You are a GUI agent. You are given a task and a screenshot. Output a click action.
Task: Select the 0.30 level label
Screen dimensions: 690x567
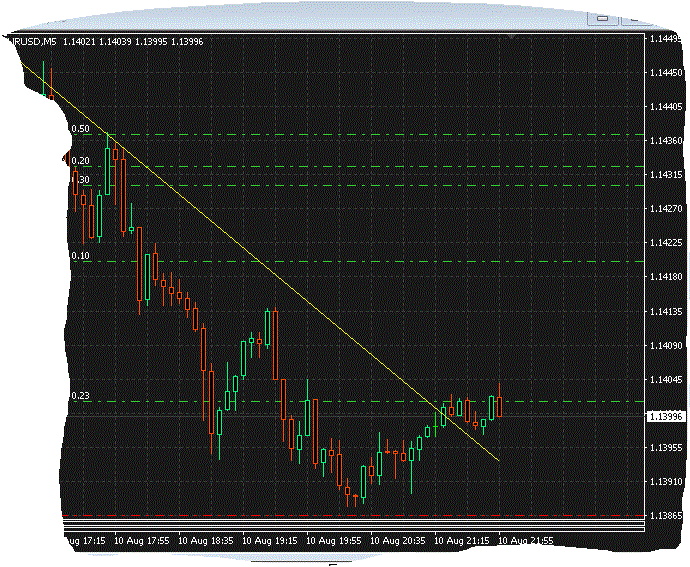pyautogui.click(x=83, y=180)
